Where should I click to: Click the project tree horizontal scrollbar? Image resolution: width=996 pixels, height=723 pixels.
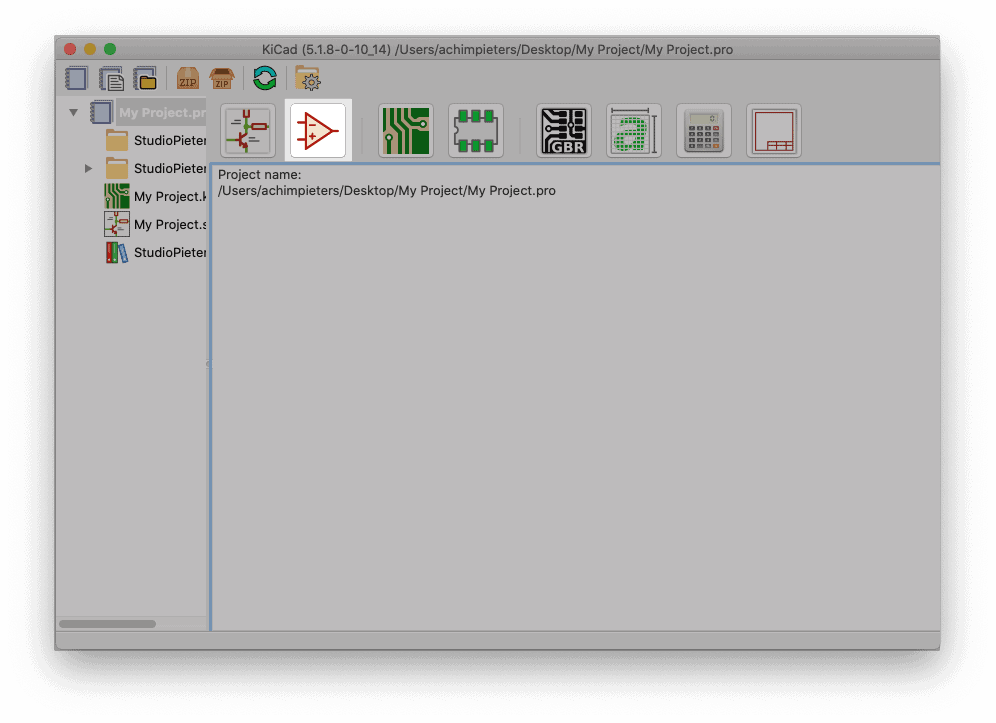[107, 624]
